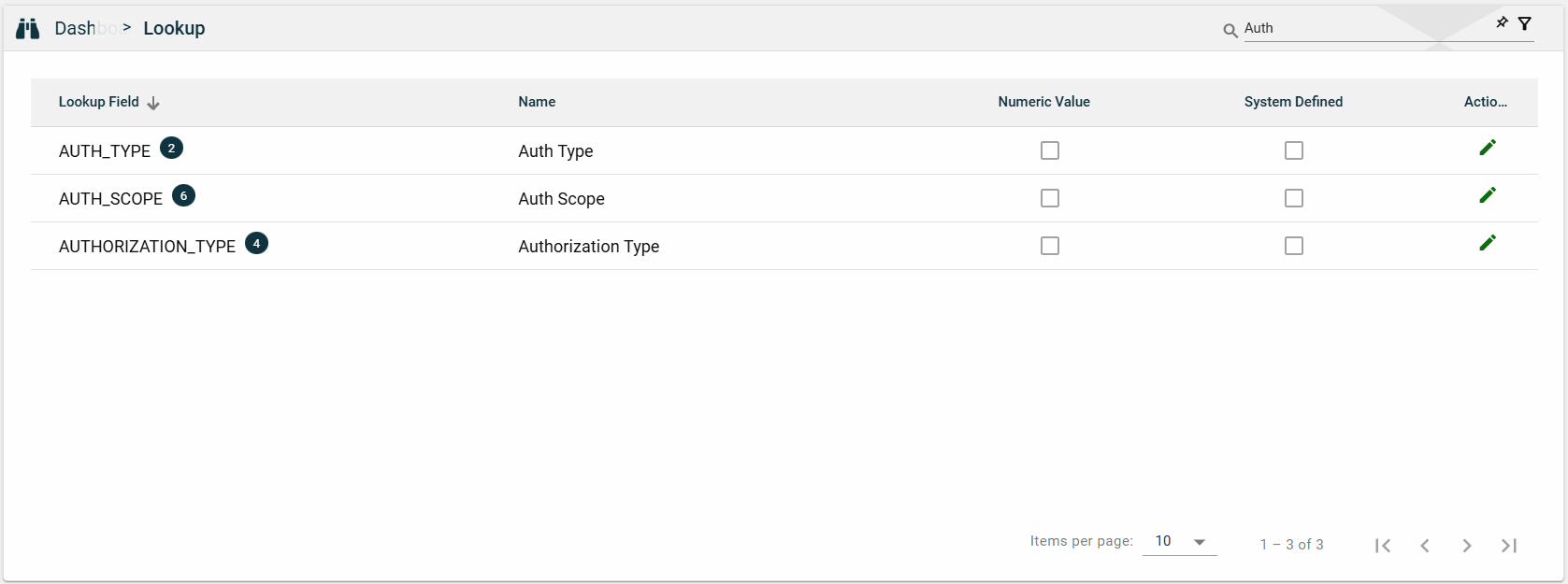1568x584 pixels.
Task: Click the pin icon near search
Action: (x=1502, y=22)
